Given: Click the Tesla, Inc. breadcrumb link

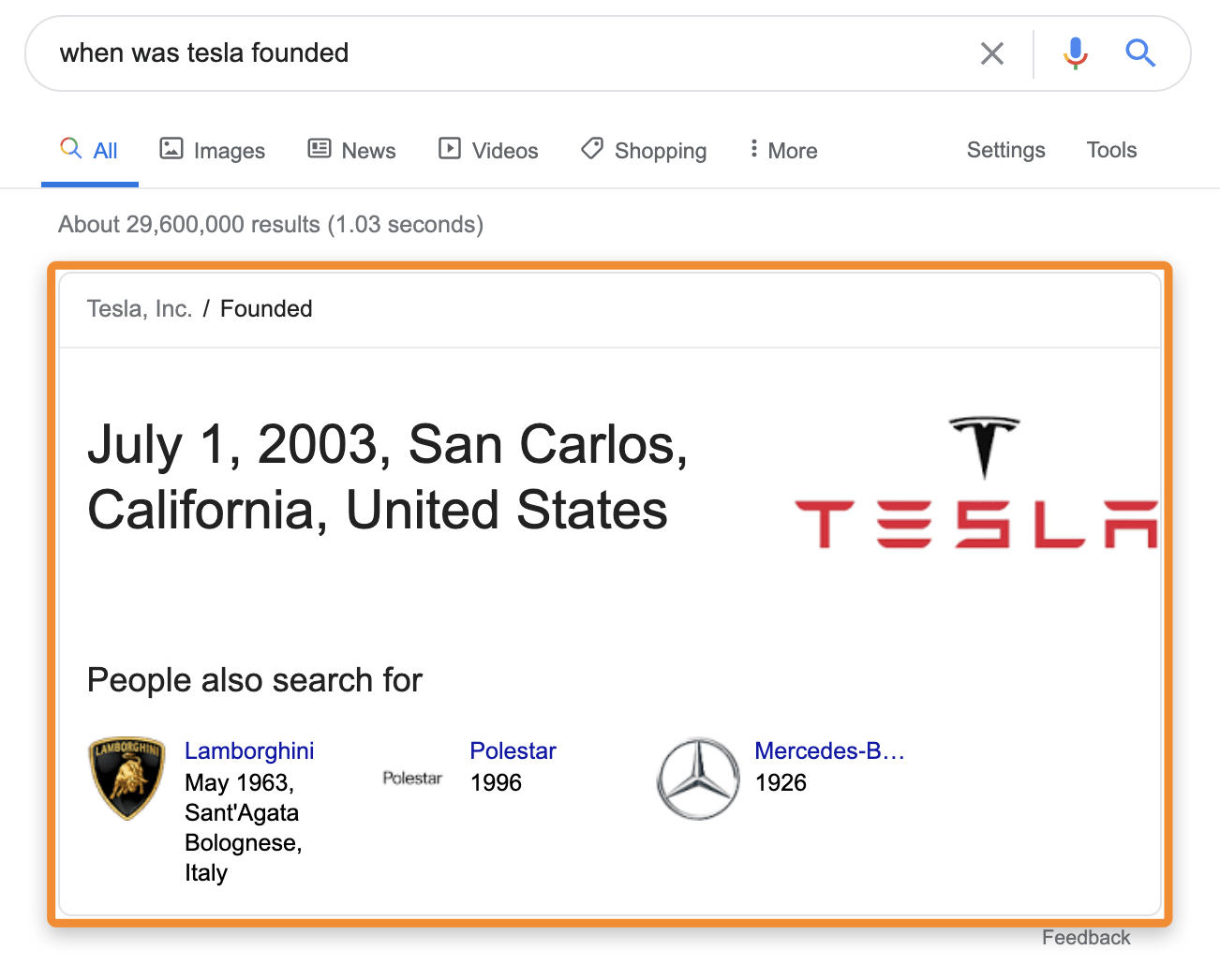Looking at the screenshot, I should (140, 309).
